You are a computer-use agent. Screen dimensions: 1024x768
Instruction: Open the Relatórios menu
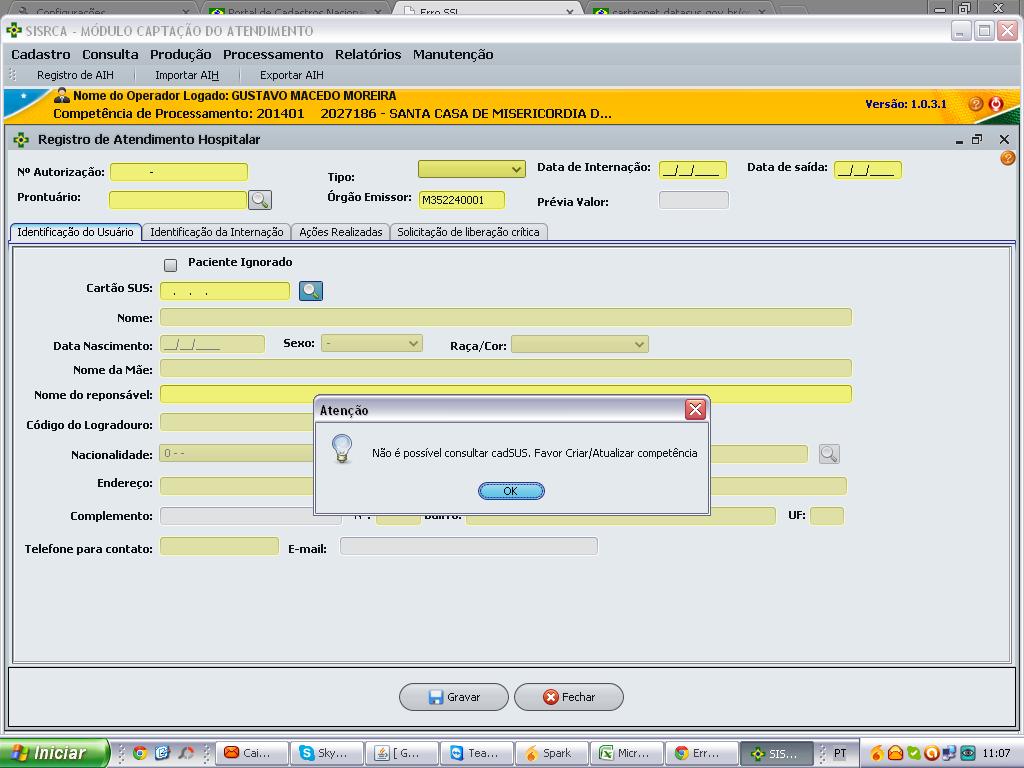[367, 54]
